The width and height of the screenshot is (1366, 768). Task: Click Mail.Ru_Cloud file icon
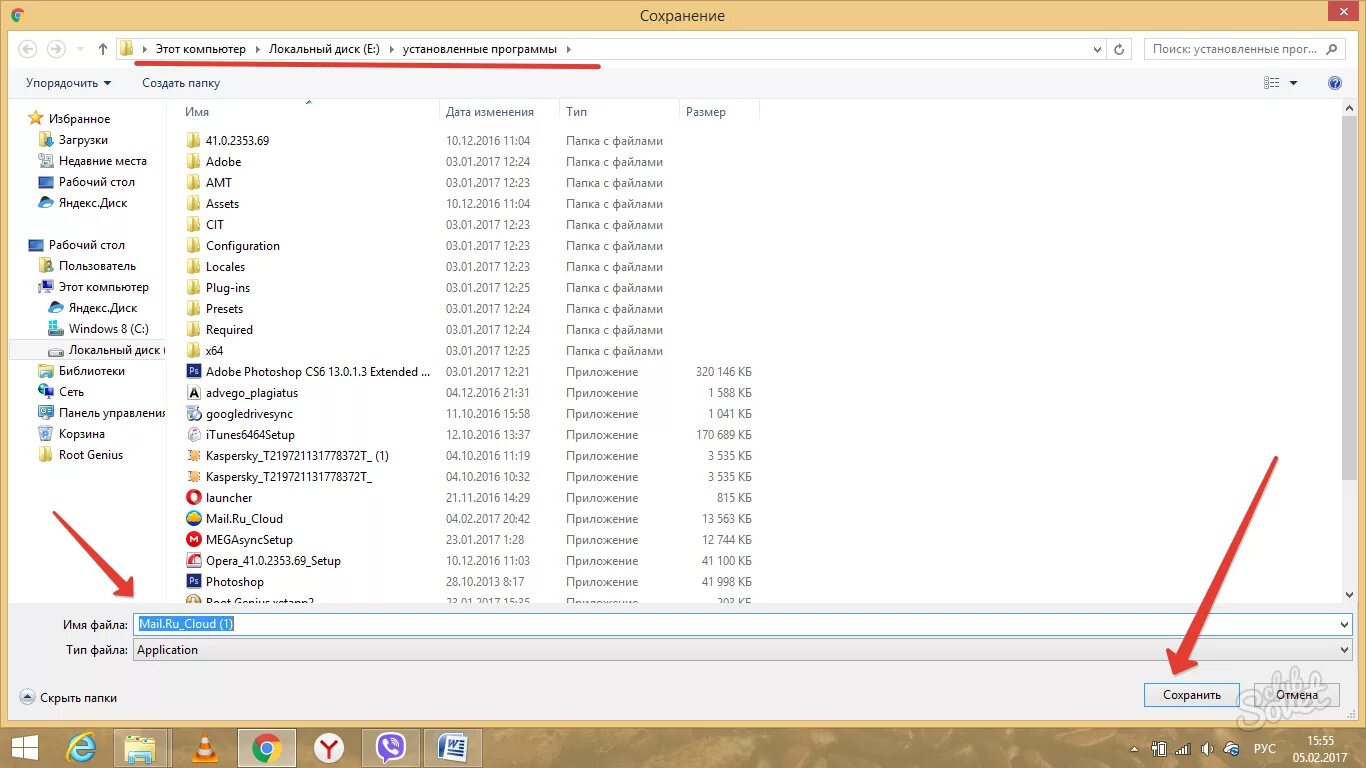coord(194,518)
